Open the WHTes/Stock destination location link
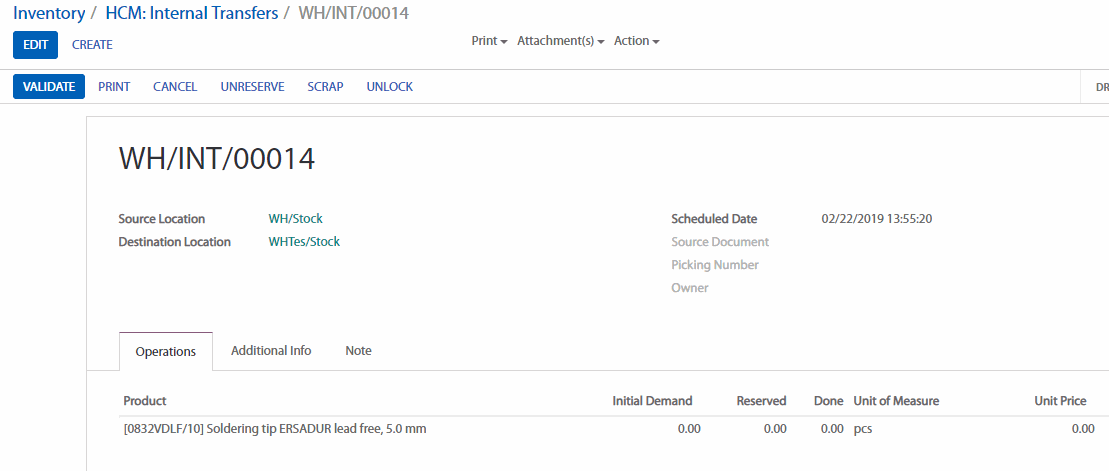This screenshot has width=1109, height=471. (304, 242)
